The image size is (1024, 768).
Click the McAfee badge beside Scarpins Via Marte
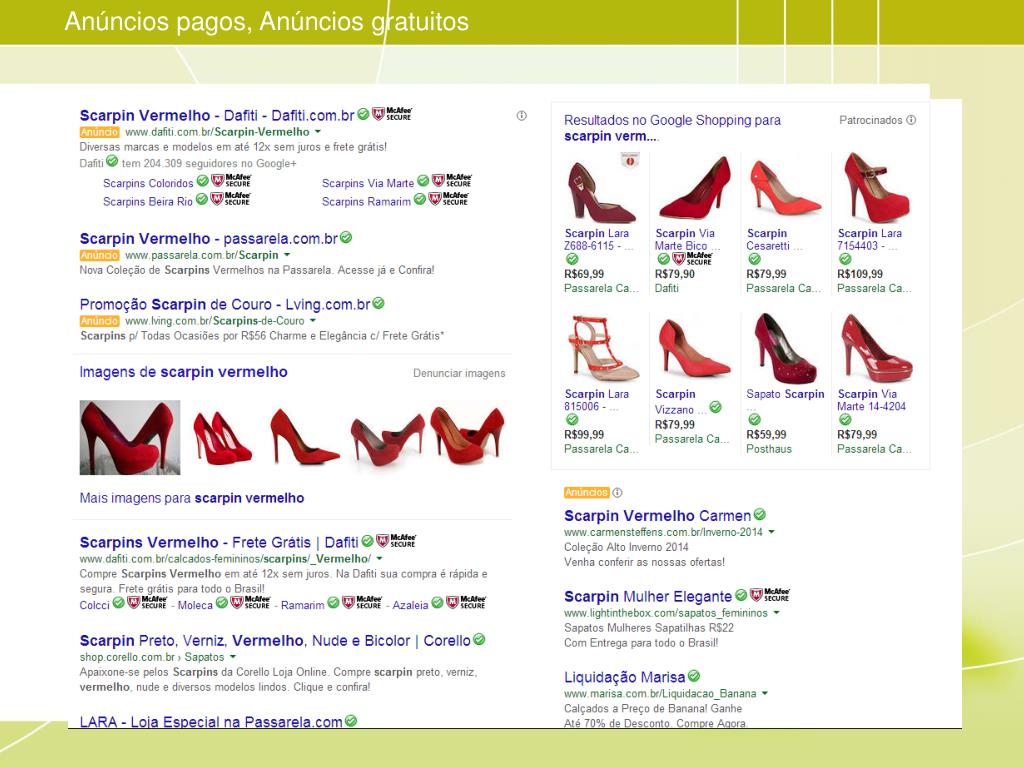click(x=452, y=180)
